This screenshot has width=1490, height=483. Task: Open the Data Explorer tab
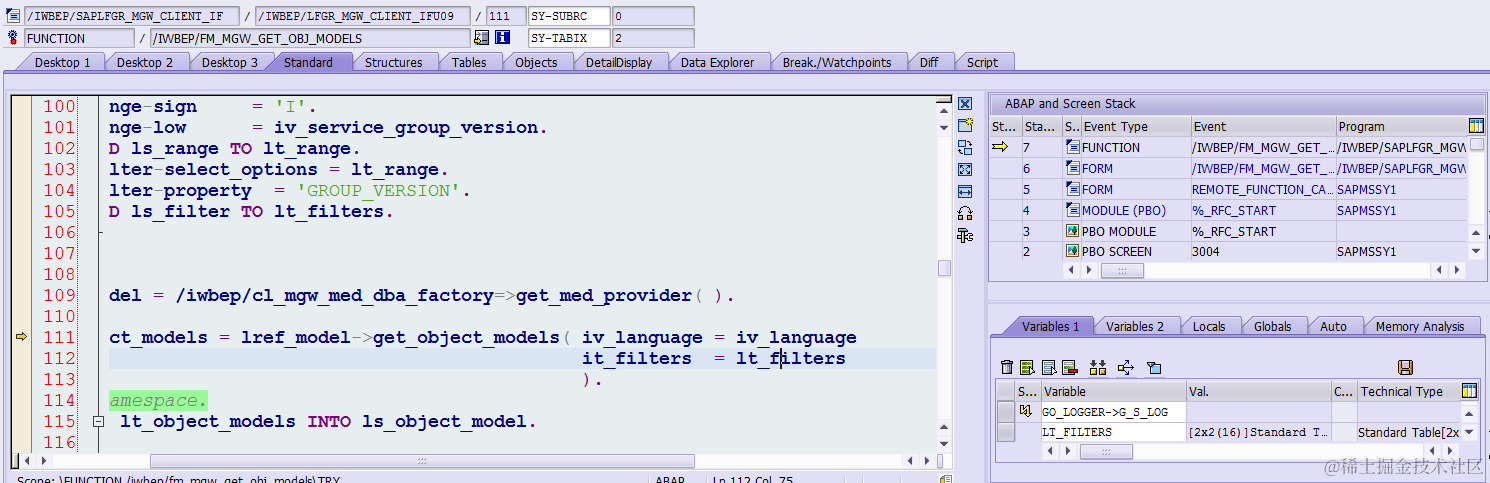point(717,62)
